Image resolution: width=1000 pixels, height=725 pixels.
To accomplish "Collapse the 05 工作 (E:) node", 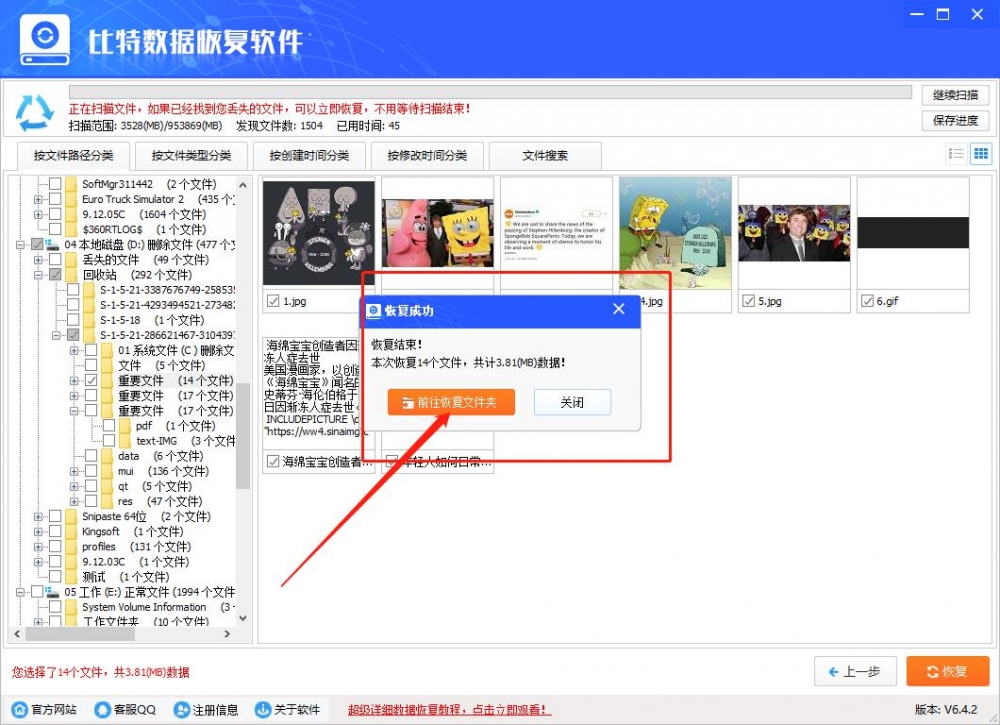I will coord(20,592).
